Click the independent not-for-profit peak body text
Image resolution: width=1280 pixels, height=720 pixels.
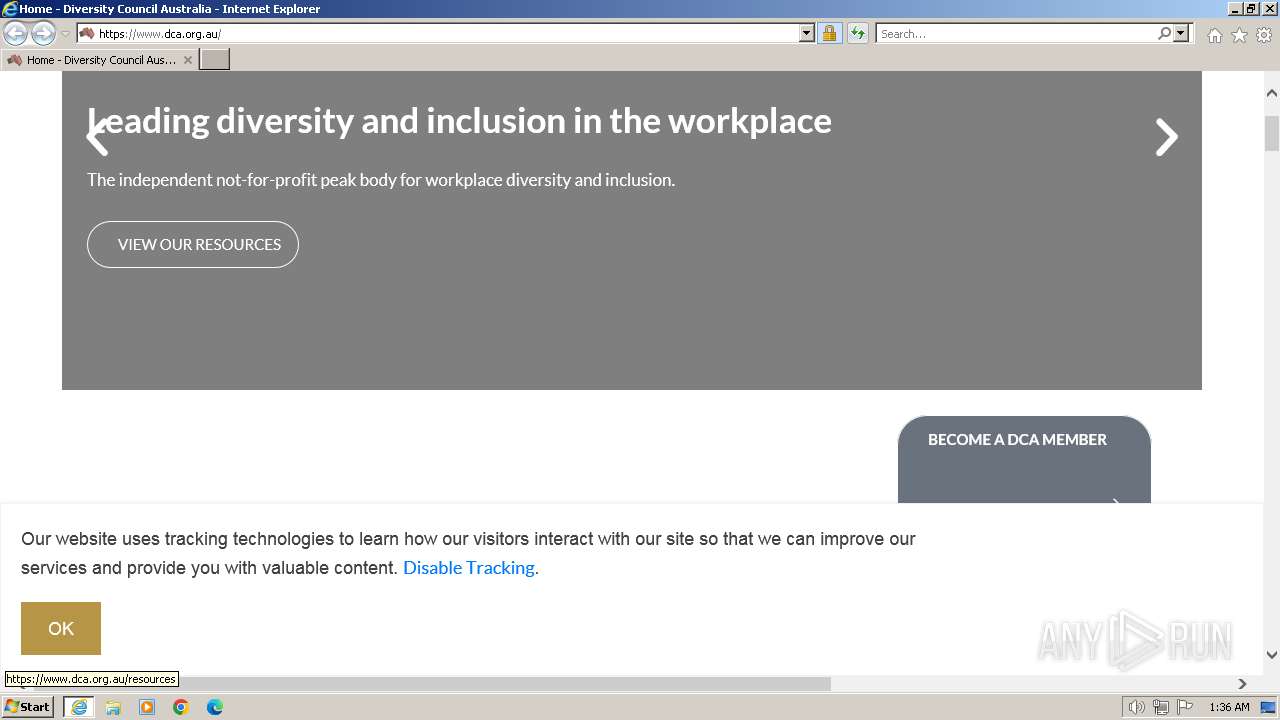pos(381,180)
